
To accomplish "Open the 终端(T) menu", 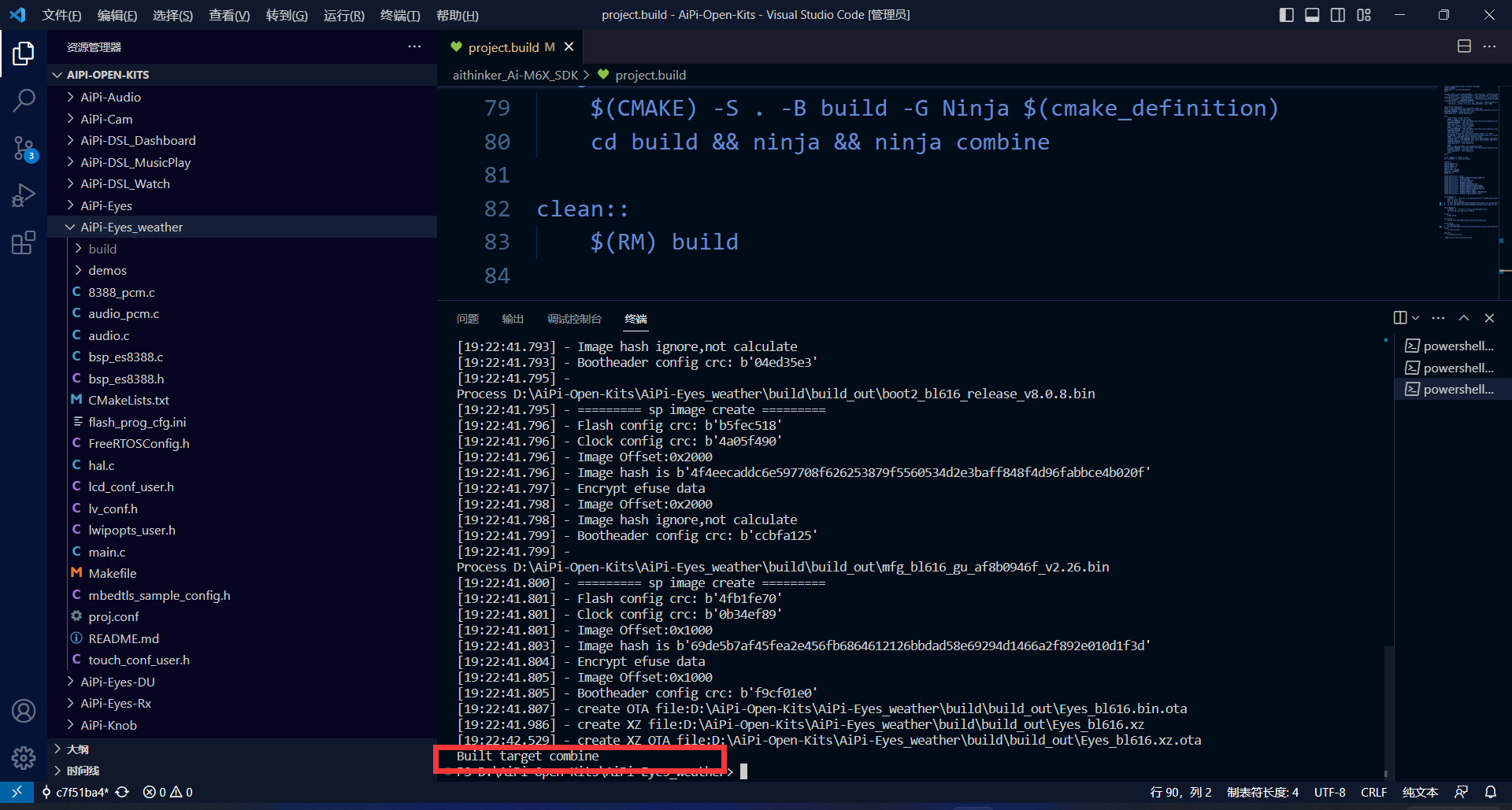I will tap(400, 15).
